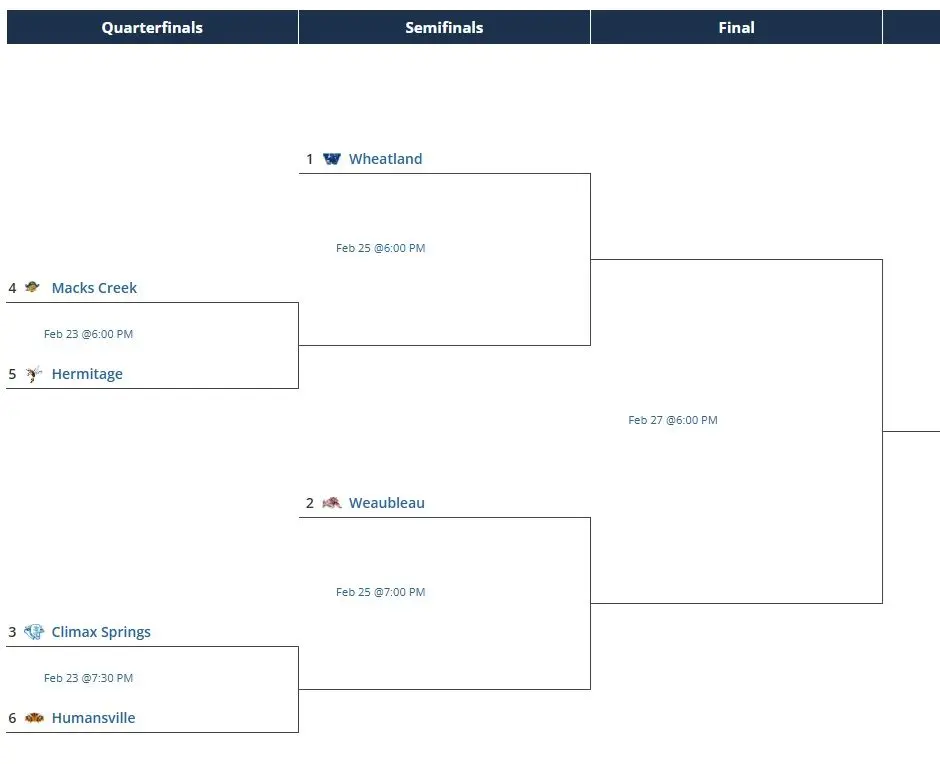The height and width of the screenshot is (764, 940).
Task: Click the Wheatland team logo icon
Action: 332,159
